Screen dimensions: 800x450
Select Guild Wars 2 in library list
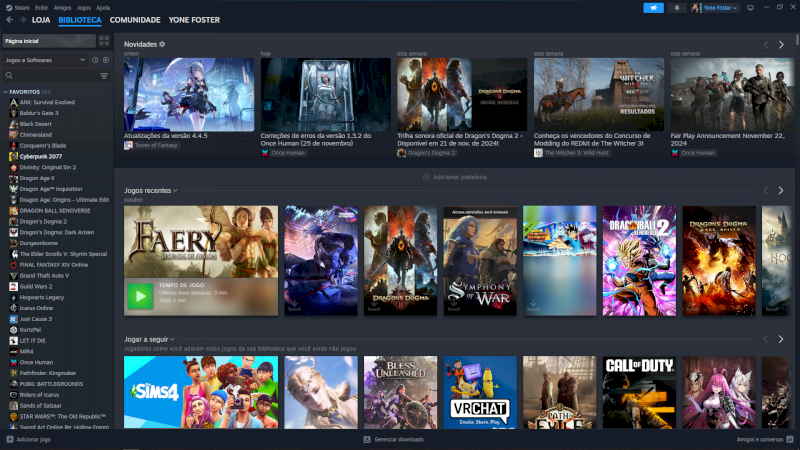click(36, 287)
